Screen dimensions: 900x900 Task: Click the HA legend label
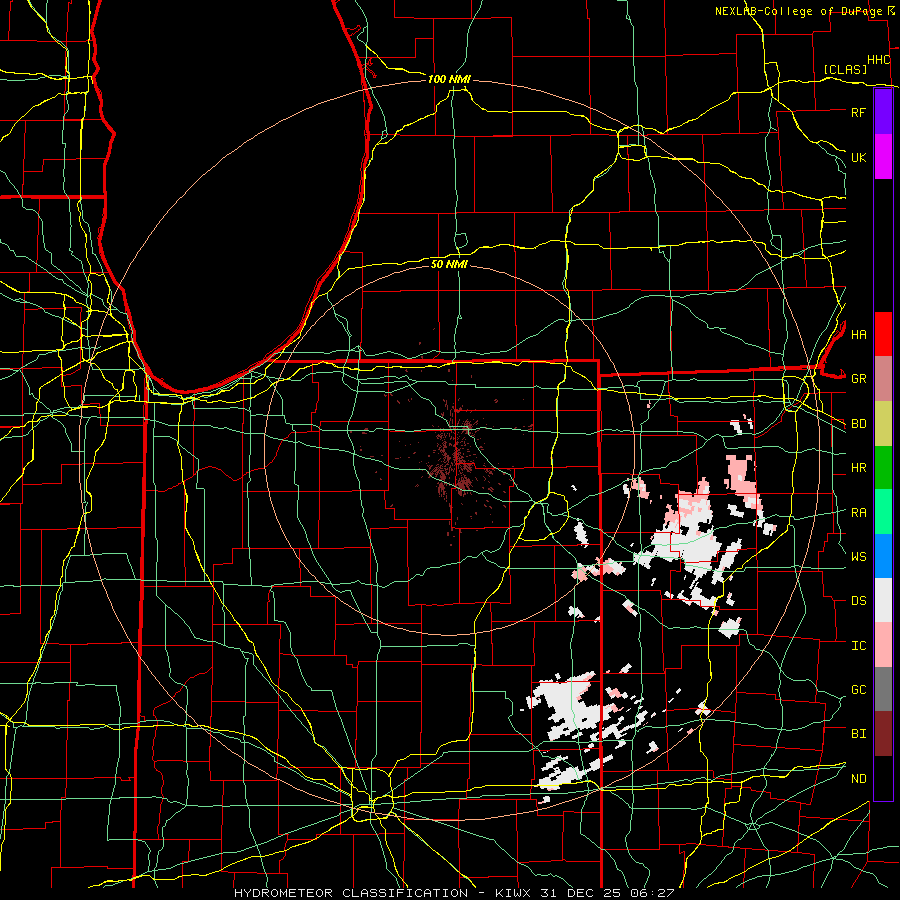click(x=859, y=335)
